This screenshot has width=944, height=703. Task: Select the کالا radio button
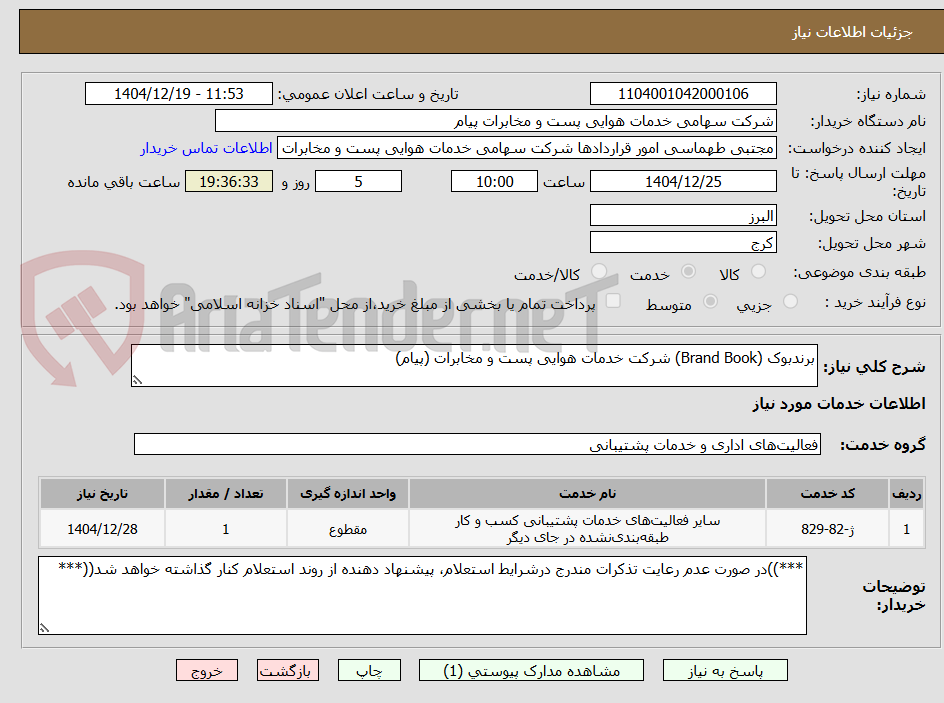coord(759,272)
